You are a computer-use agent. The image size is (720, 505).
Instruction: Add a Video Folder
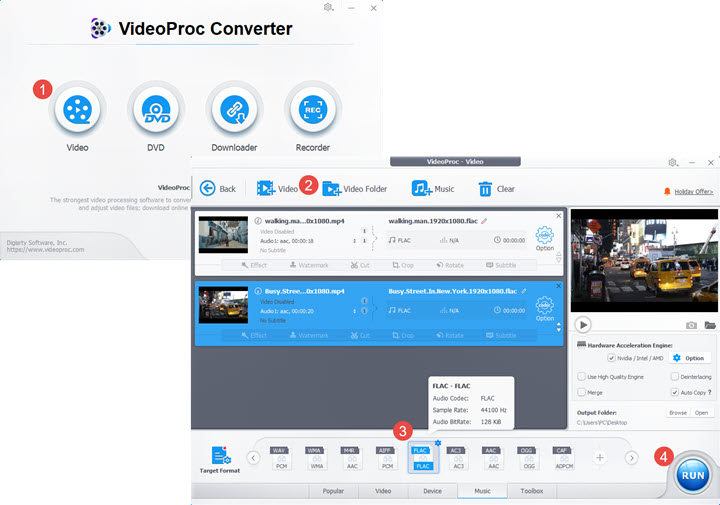click(x=354, y=189)
